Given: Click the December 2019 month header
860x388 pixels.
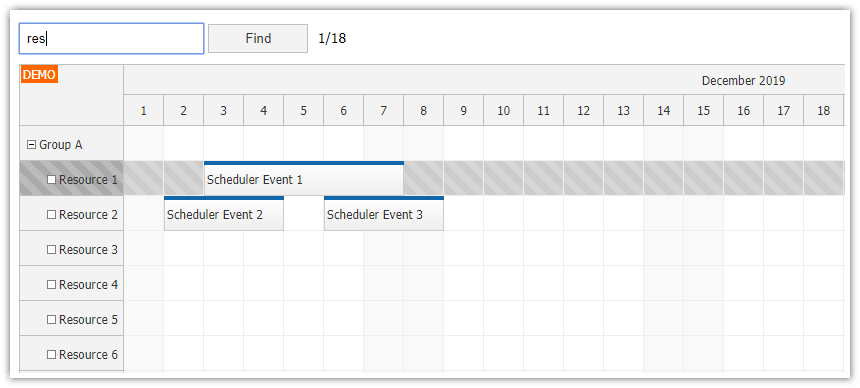Looking at the screenshot, I should pyautogui.click(x=743, y=81).
